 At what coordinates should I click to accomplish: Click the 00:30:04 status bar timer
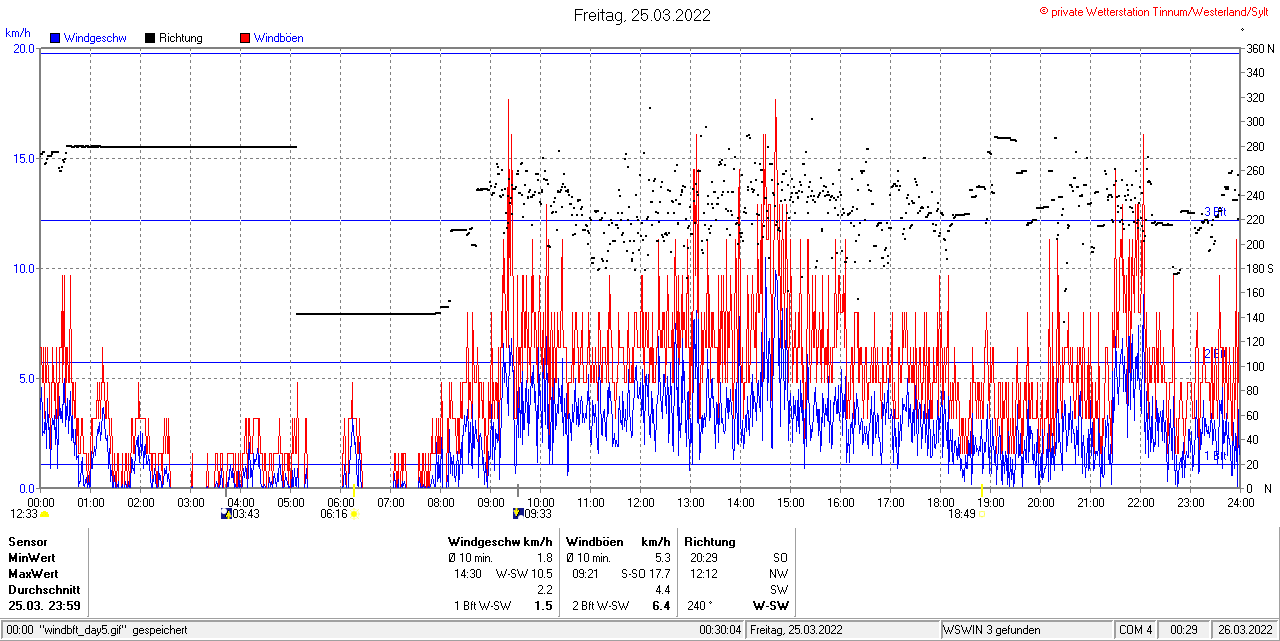[x=720, y=630]
